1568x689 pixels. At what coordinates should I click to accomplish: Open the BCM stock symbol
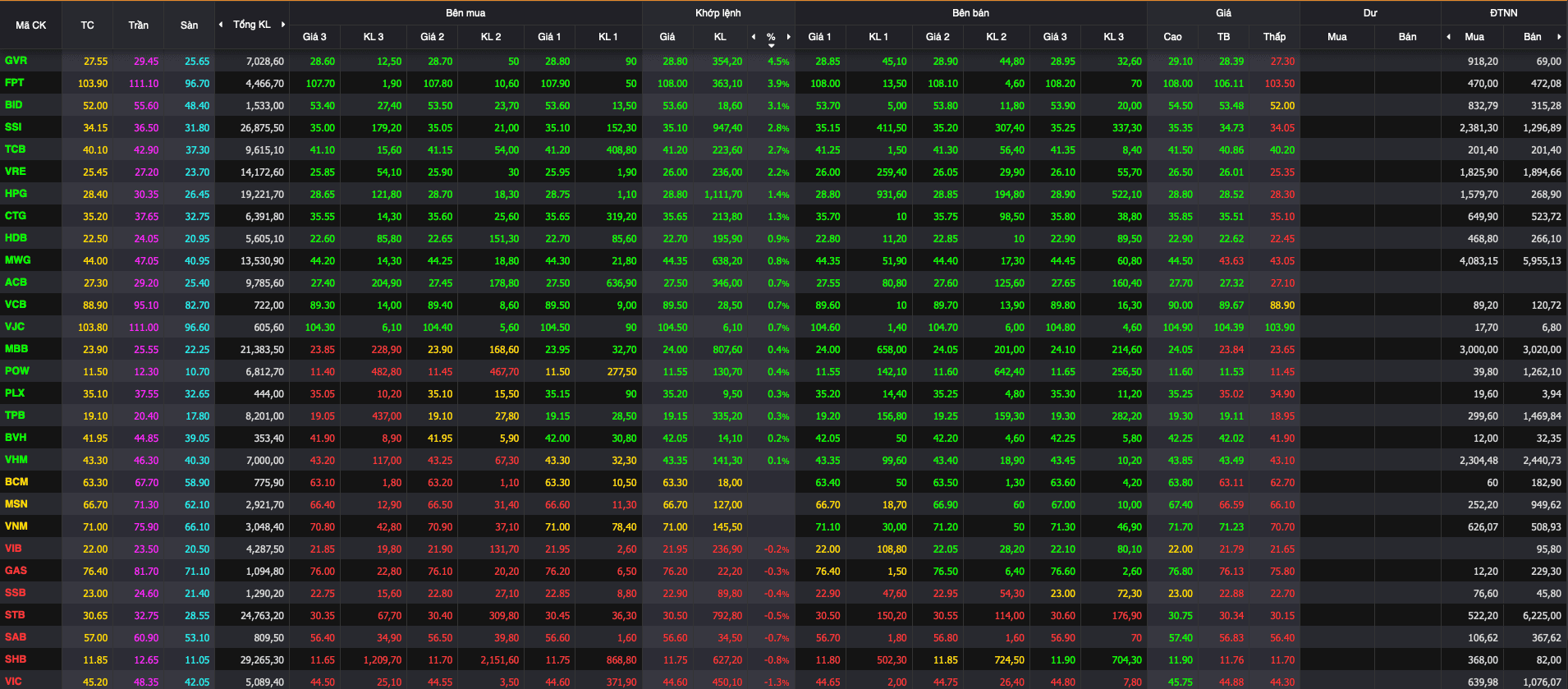pyautogui.click(x=16, y=482)
